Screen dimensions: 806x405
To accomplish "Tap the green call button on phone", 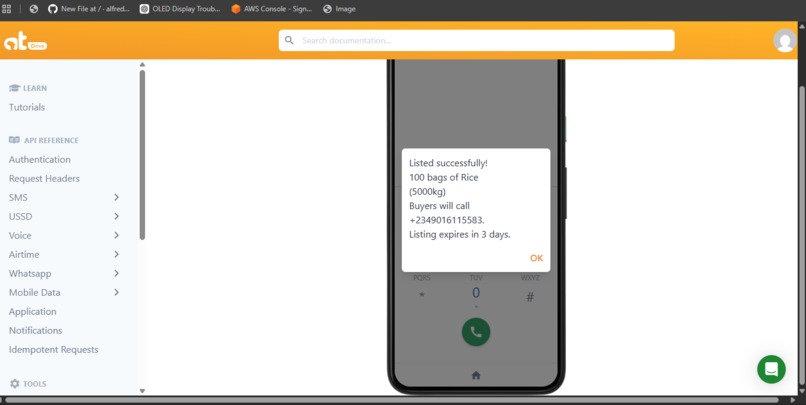I will tap(476, 332).
